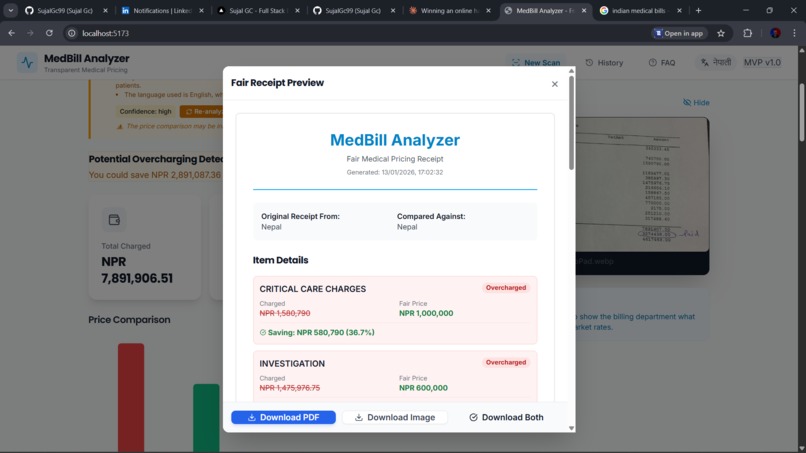Click the MVP v1.0 badge
The image size is (806, 453).
point(762,62)
